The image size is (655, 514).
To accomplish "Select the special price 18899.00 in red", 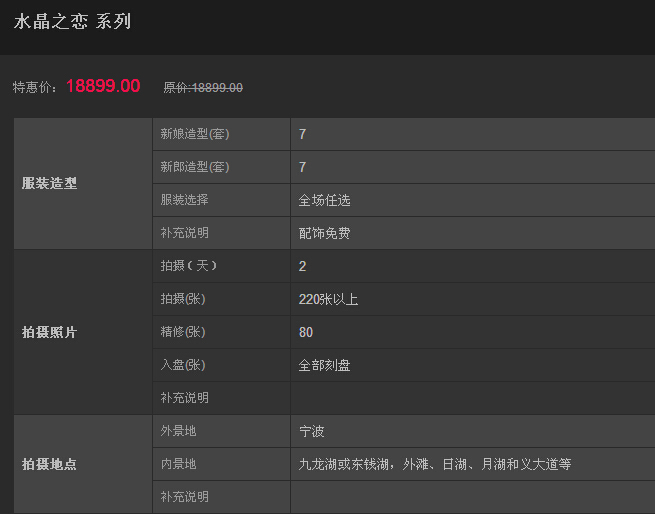I will click(103, 86).
